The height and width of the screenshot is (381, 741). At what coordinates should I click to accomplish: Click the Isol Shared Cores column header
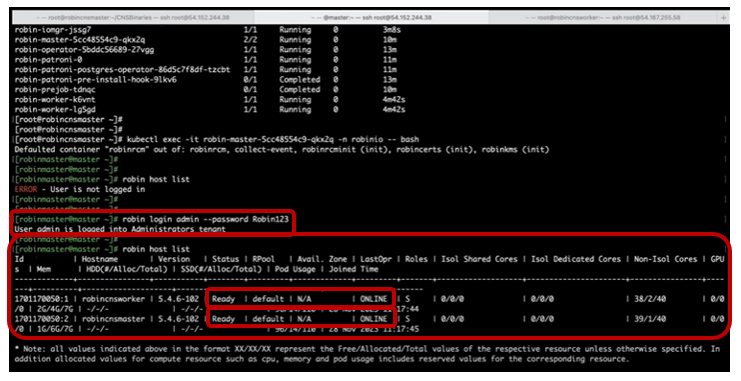coord(480,259)
